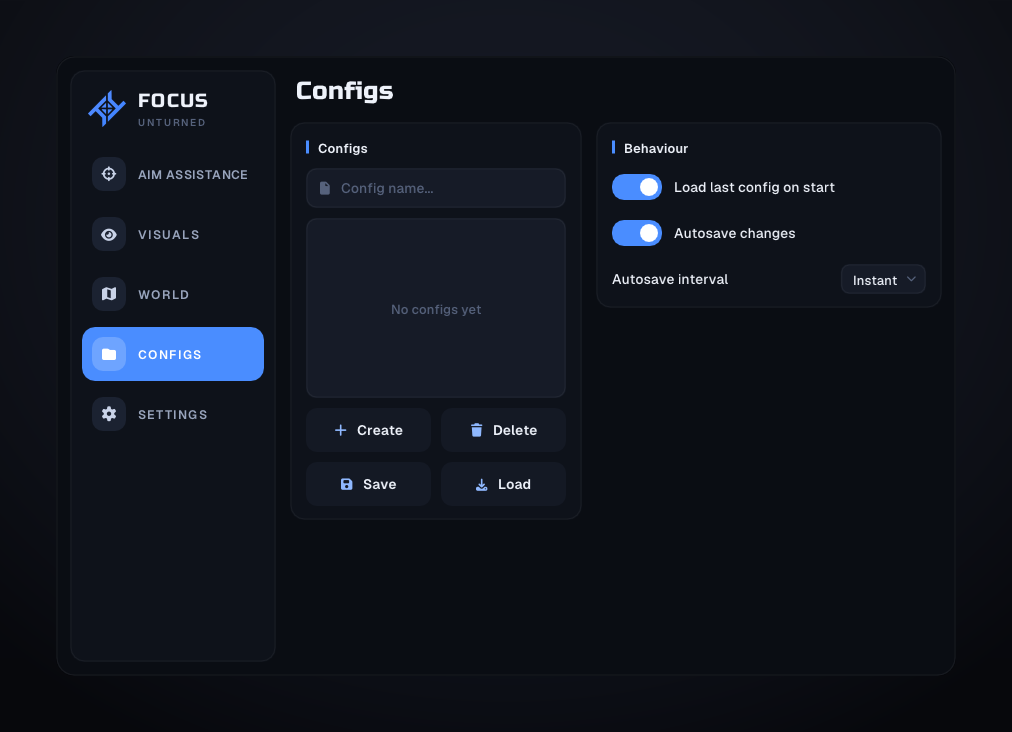Click the Load button label
1012x732 pixels.
point(514,485)
